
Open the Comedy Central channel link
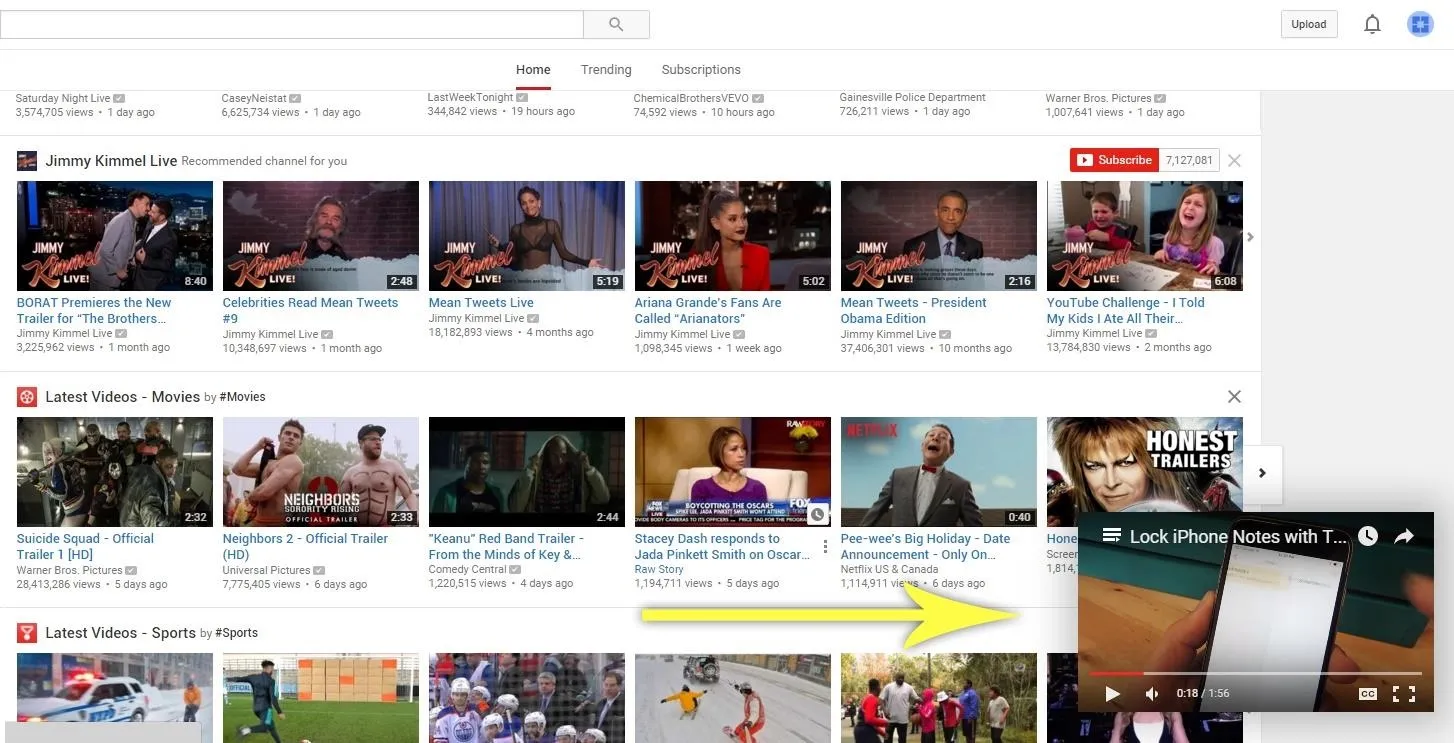click(469, 570)
